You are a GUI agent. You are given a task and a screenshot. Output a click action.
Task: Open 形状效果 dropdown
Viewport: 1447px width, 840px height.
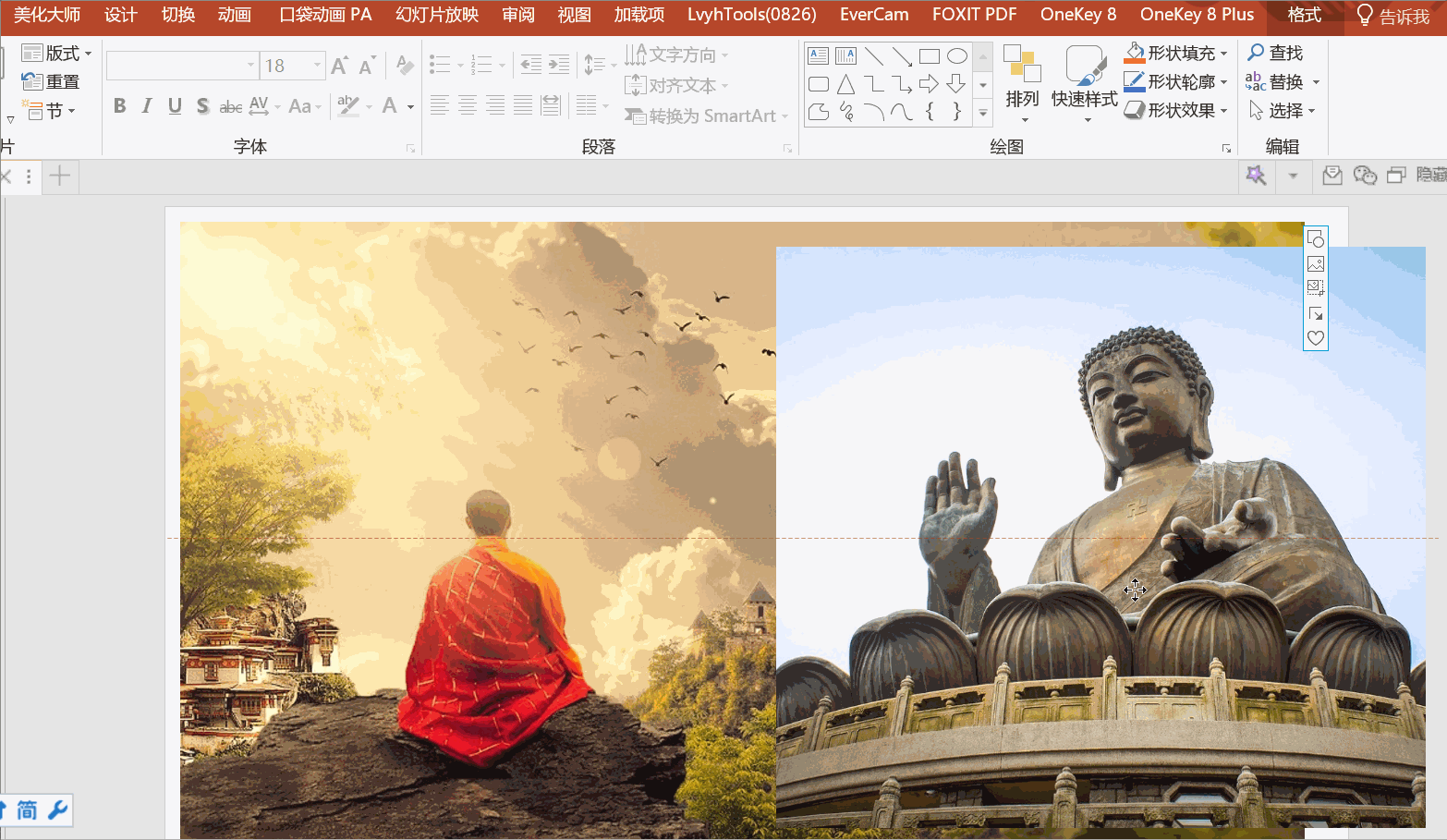1176,110
